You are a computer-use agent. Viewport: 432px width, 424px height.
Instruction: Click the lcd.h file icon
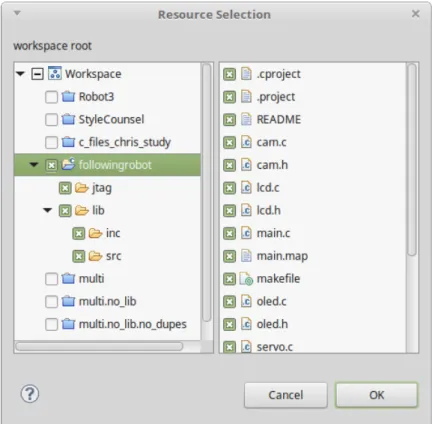[x=246, y=210]
